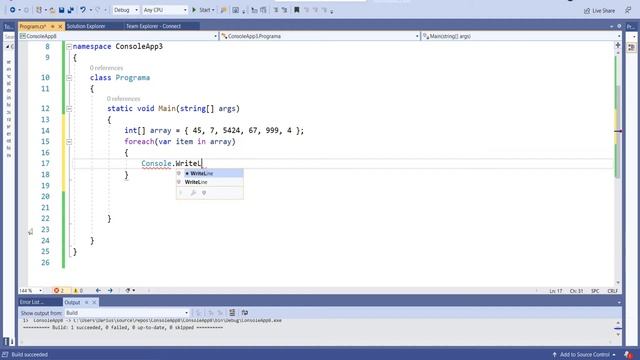Click the screwdriver quick action icon in margin
Image resolution: width=640 pixels, height=360 pixels.
(31, 231)
